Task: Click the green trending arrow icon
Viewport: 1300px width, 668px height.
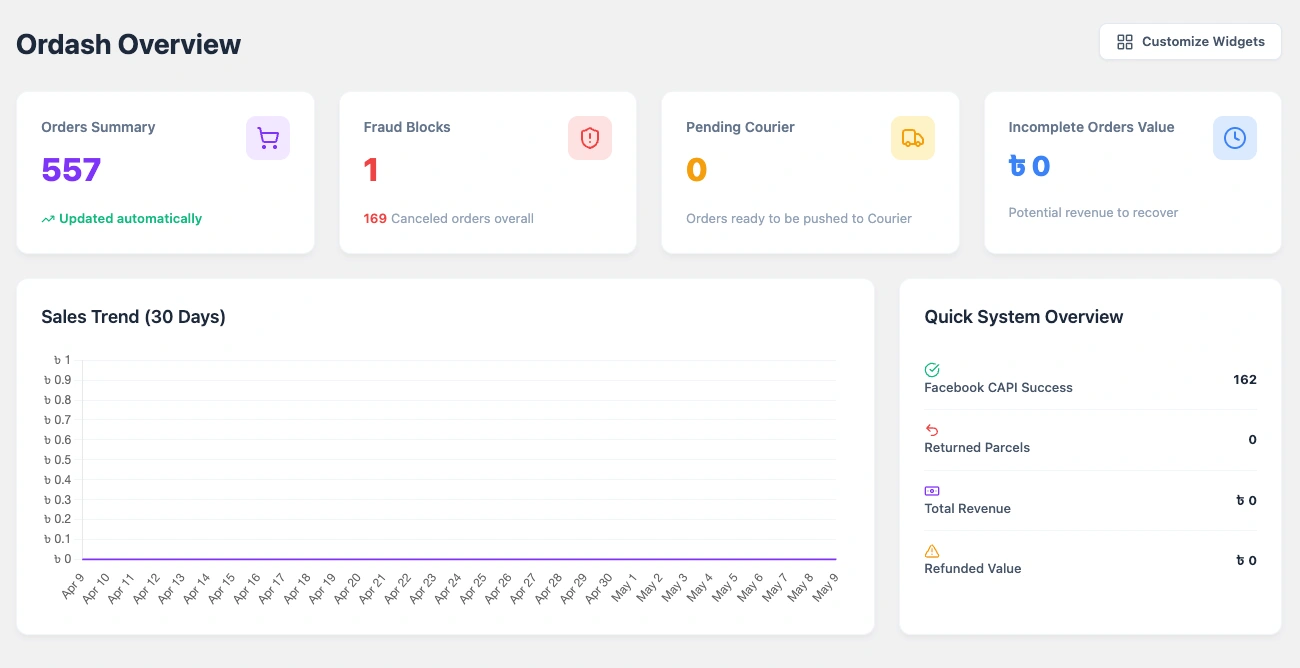Action: pos(48,219)
